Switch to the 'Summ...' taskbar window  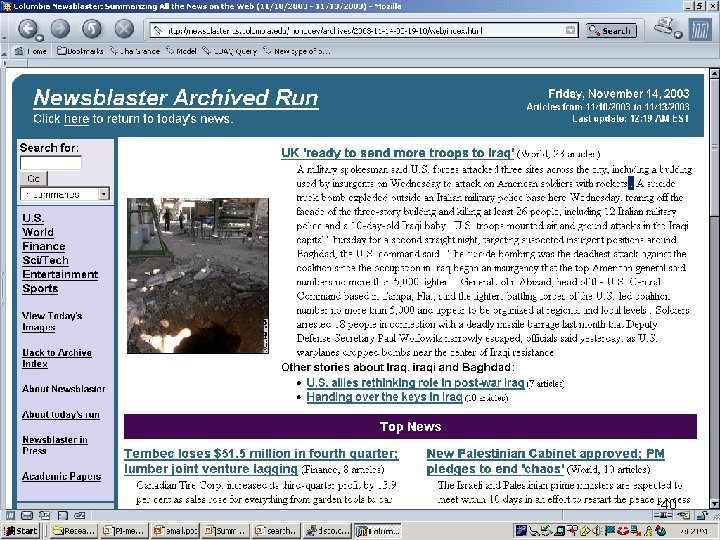pos(225,531)
